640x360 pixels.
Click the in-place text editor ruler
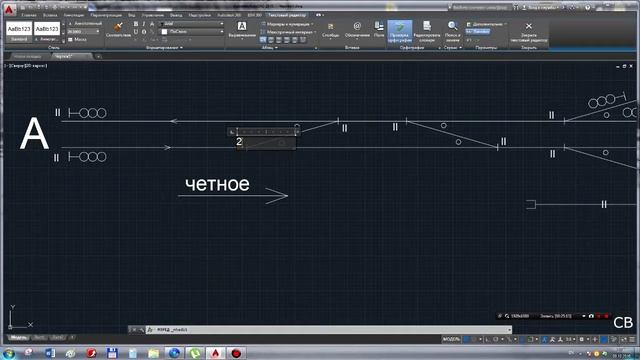[x=267, y=131]
